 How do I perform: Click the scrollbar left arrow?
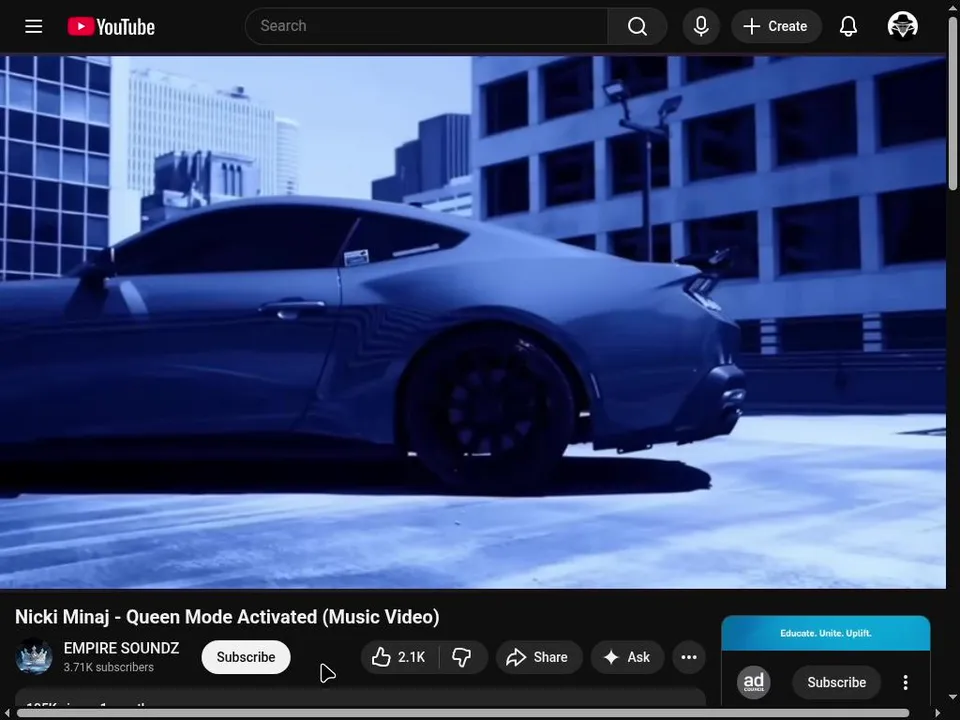[6, 713]
